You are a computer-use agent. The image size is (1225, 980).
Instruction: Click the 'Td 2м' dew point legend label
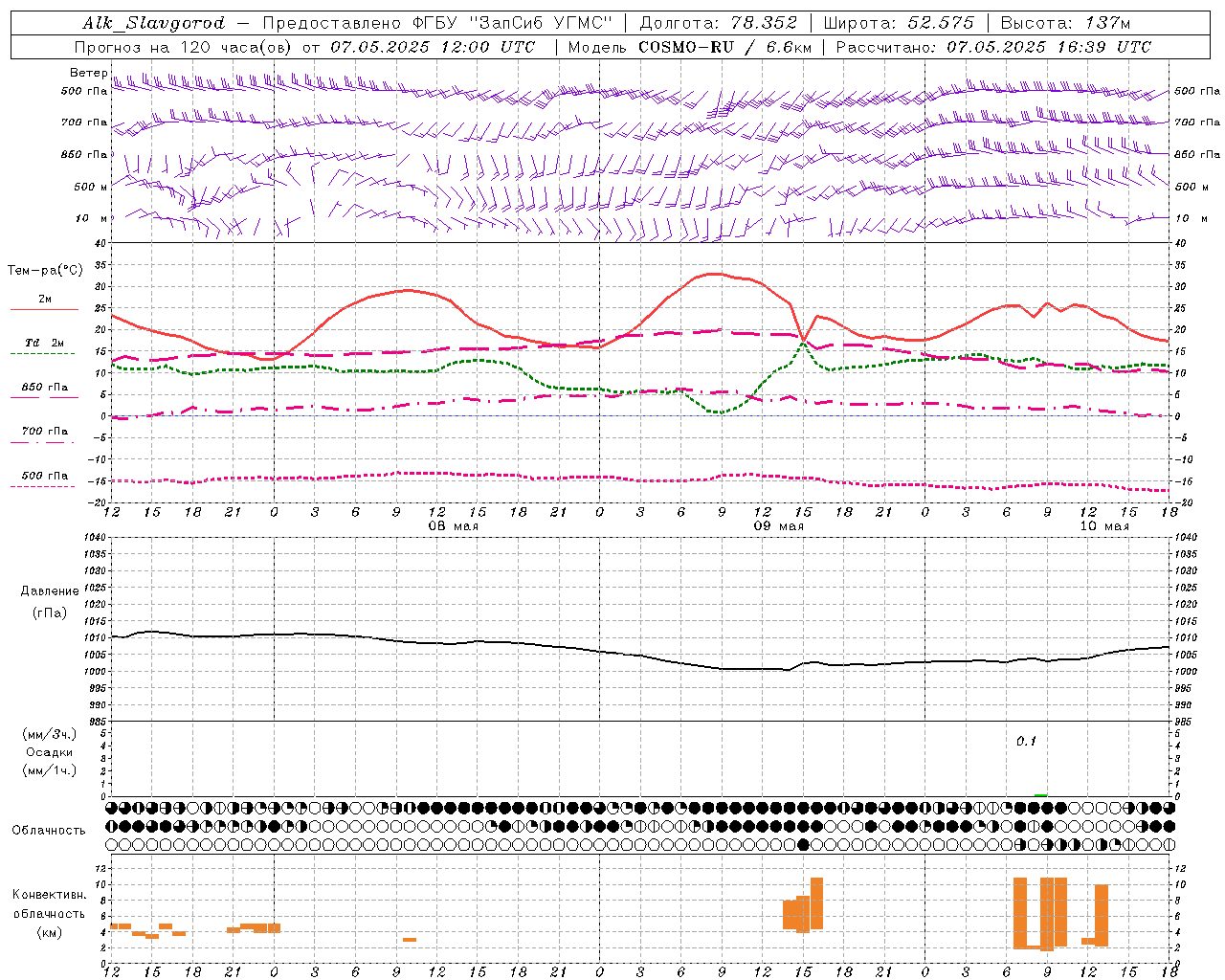coord(45,343)
